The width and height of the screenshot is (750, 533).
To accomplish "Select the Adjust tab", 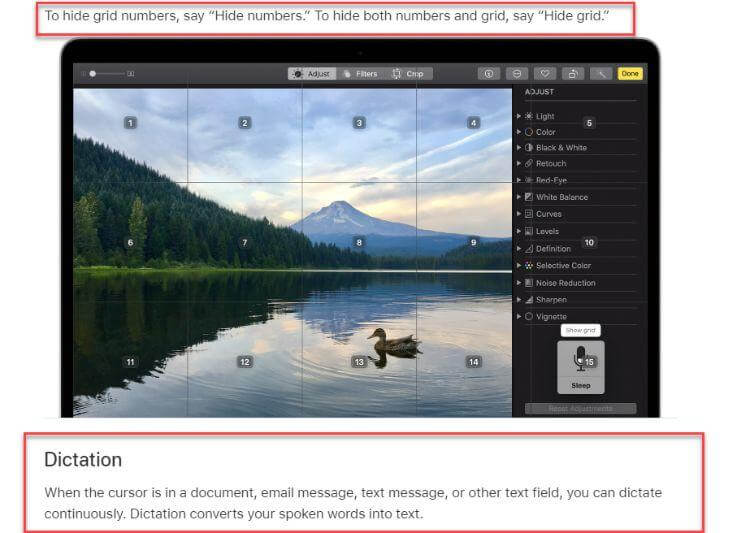I will [x=311, y=74].
